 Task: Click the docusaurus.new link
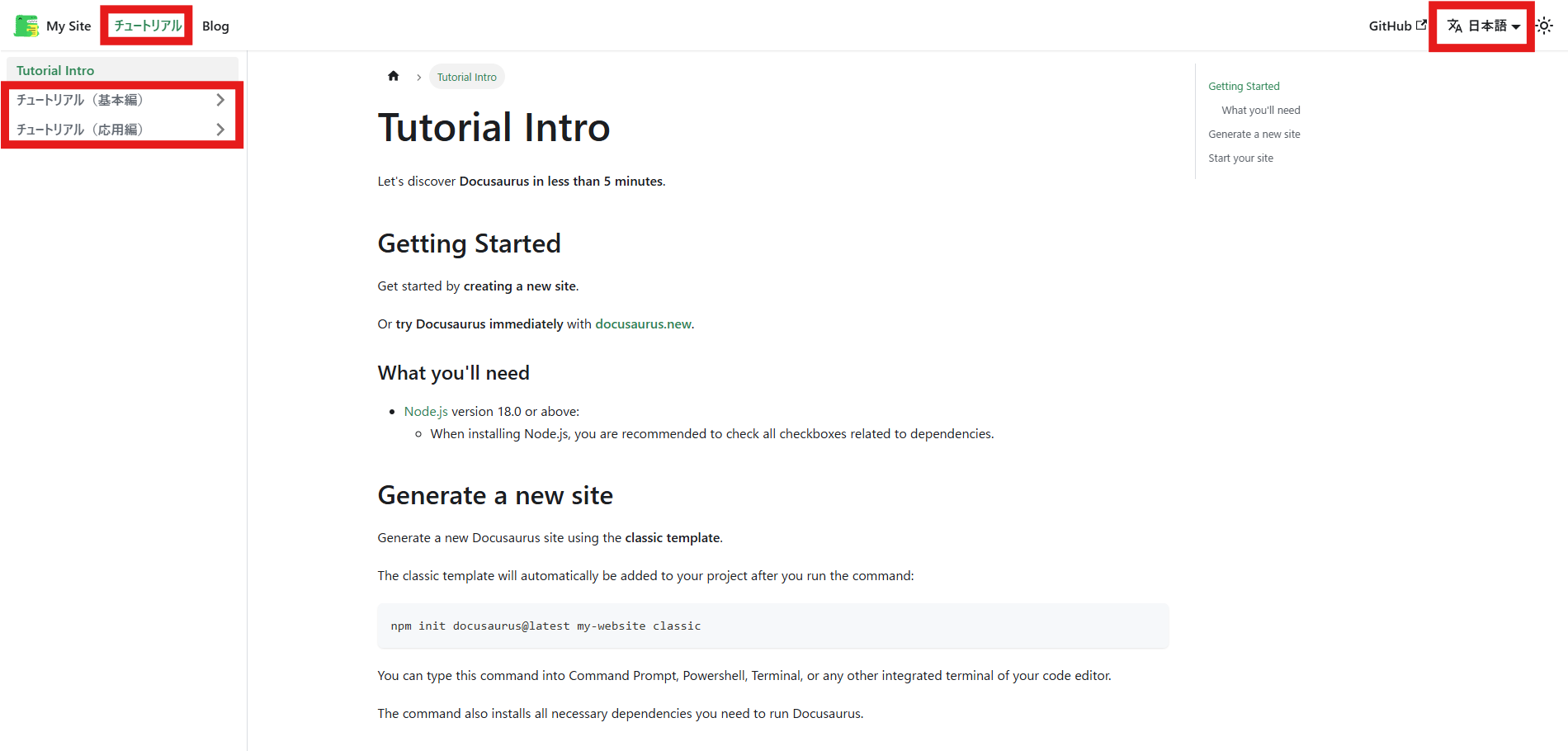643,324
